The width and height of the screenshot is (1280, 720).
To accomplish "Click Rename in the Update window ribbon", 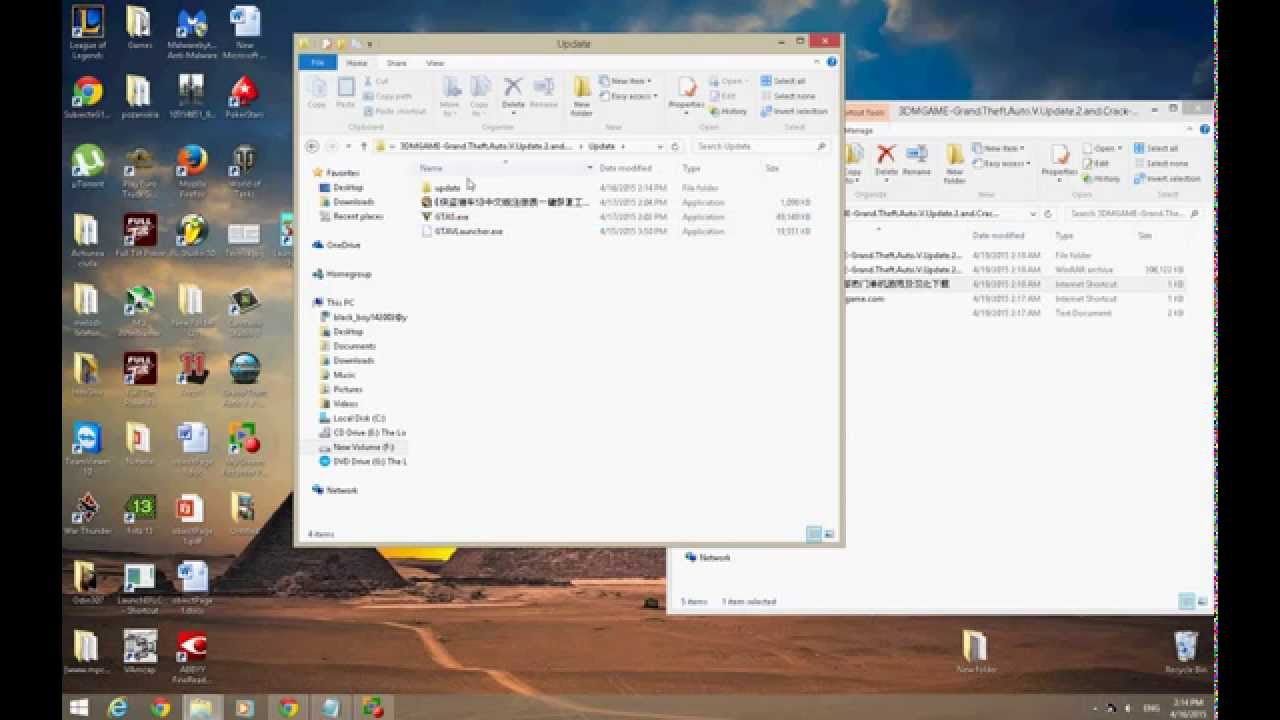I will [x=543, y=92].
